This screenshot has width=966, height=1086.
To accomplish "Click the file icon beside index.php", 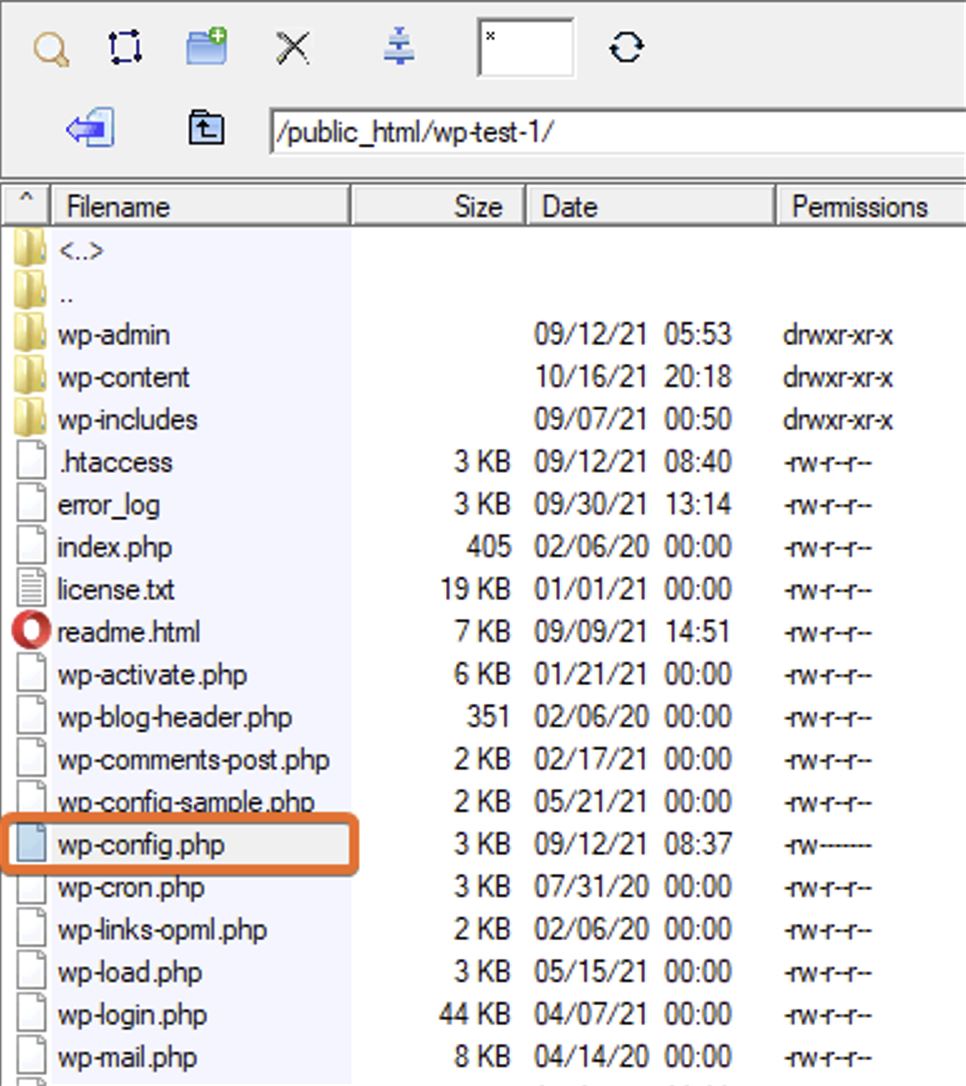I will 31,546.
